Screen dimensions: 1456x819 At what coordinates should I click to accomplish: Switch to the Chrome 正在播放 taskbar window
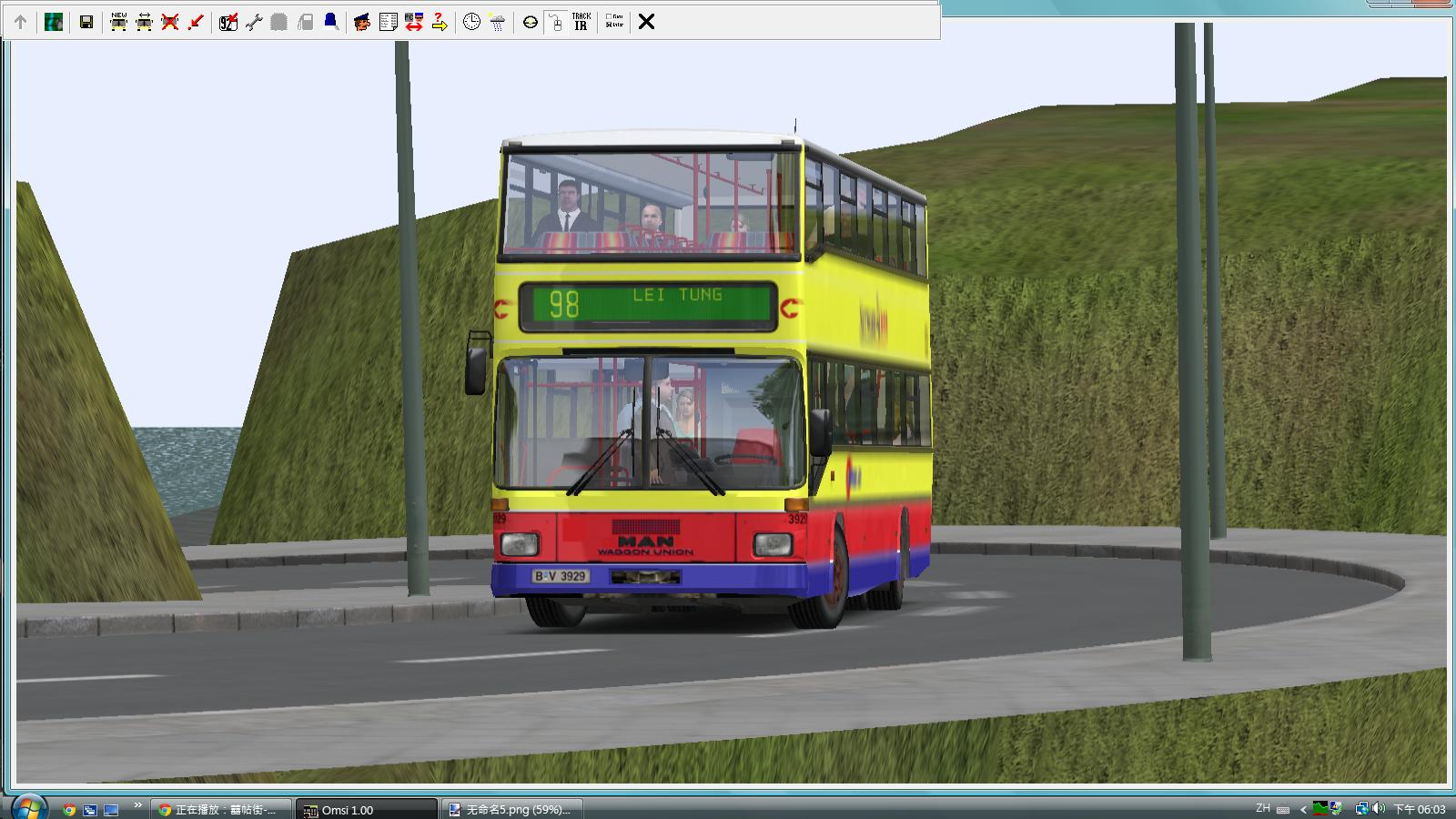tap(222, 809)
